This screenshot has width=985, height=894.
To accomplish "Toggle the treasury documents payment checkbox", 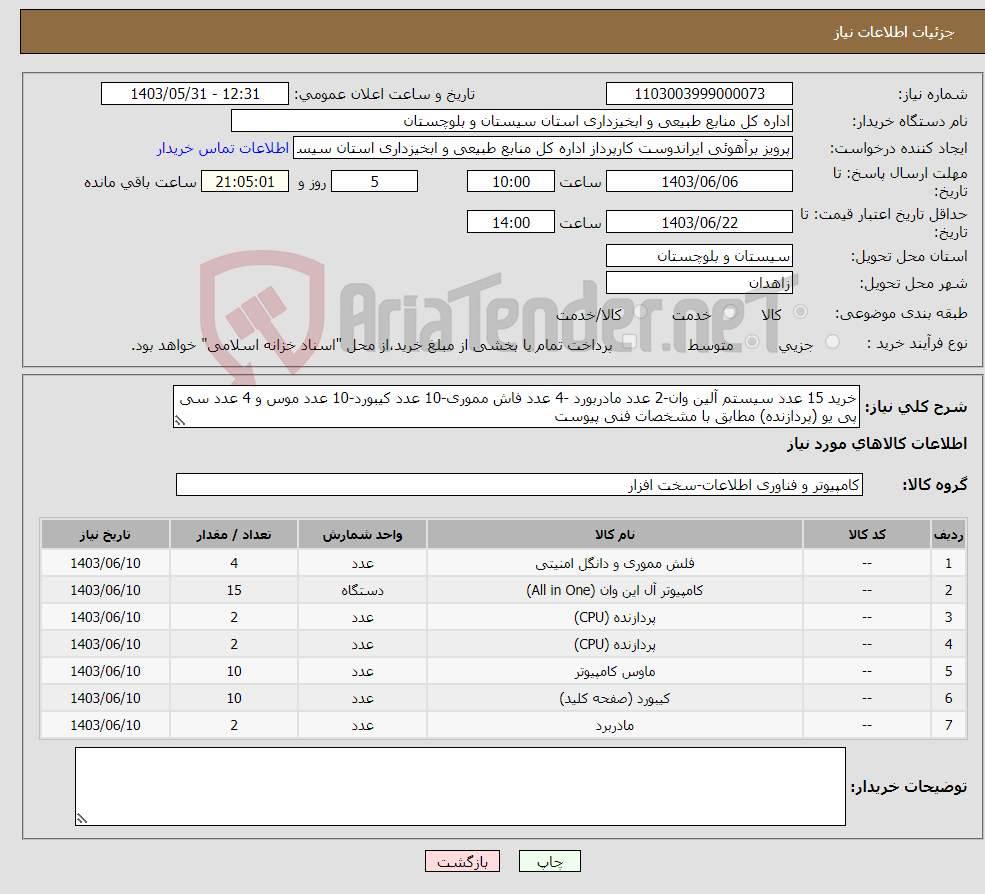I will point(629,342).
